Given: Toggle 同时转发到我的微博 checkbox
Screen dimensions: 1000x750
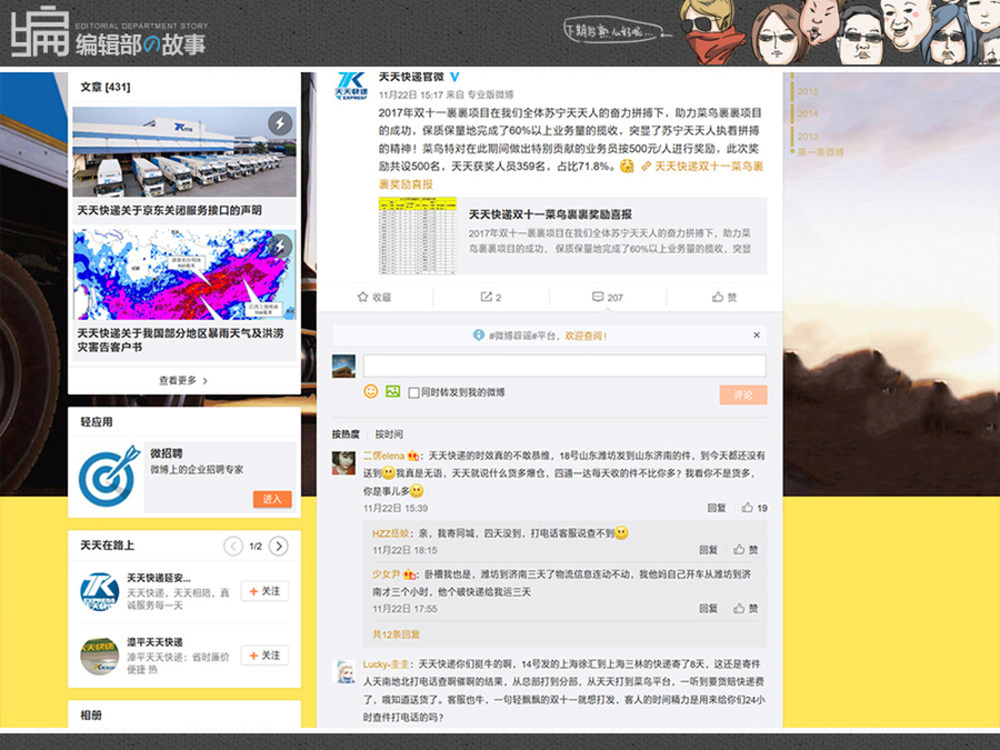Looking at the screenshot, I should (413, 392).
